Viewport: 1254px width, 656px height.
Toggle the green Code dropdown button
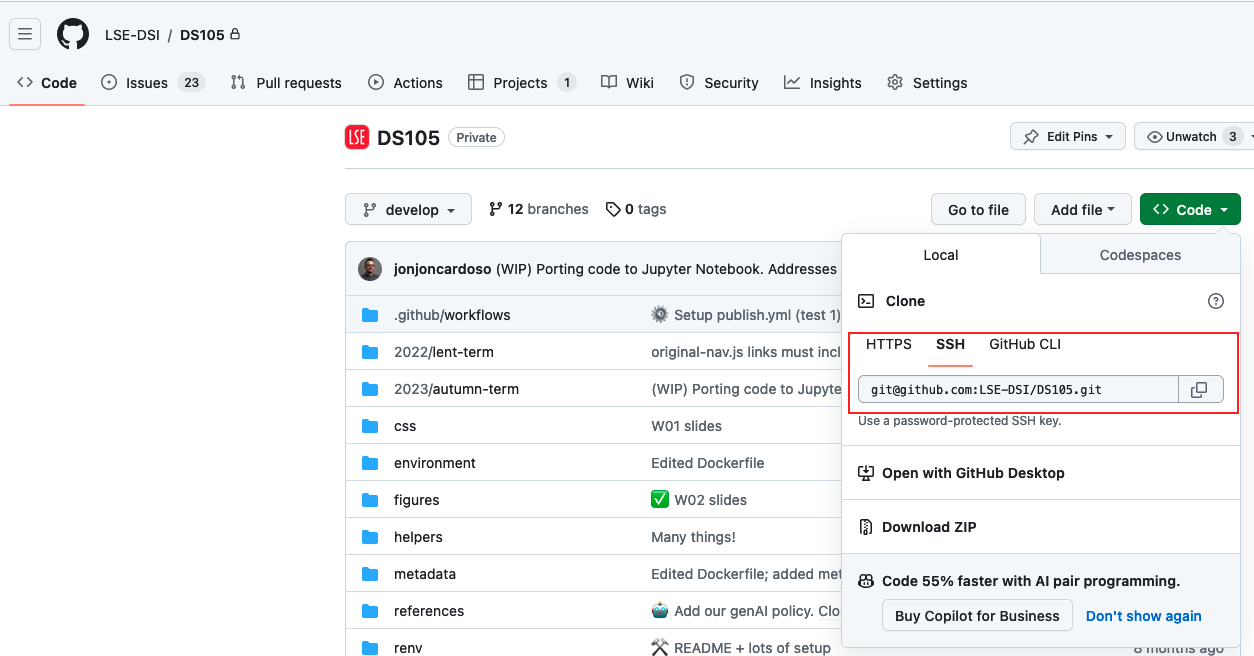coord(1190,210)
